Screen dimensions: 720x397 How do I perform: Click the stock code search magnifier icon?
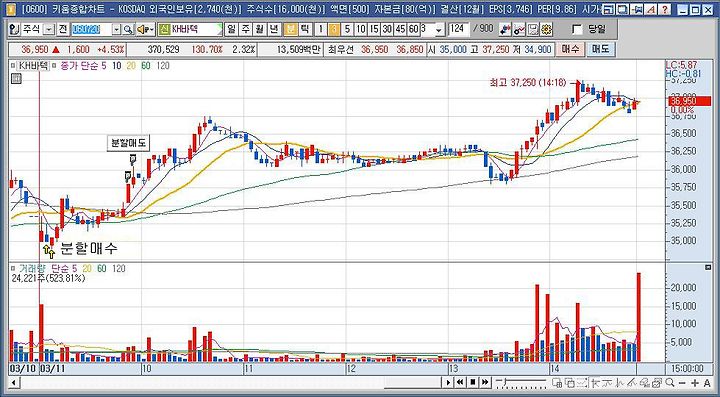[x=129, y=29]
